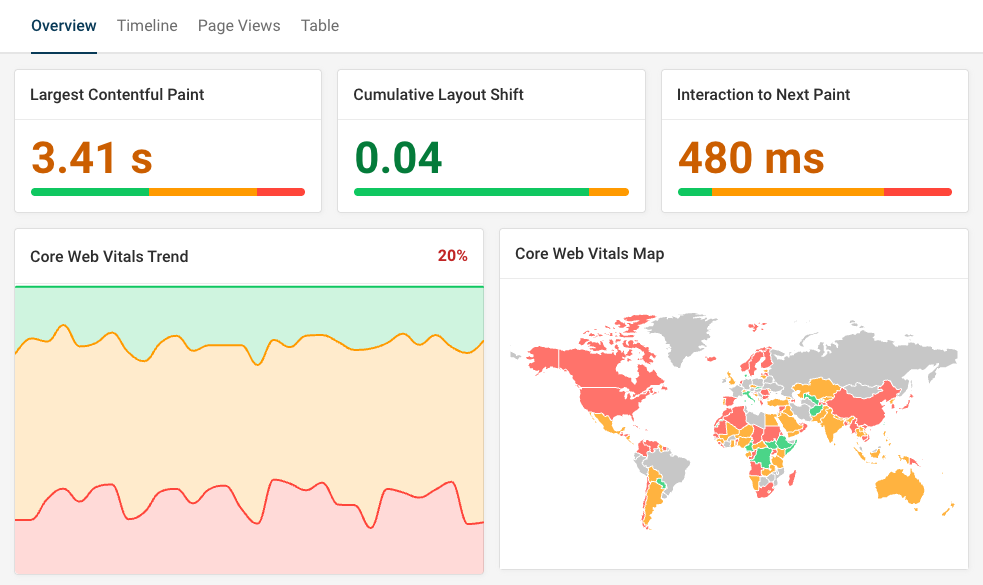The image size is (983, 585).
Task: Select the Table tab
Action: [x=320, y=26]
